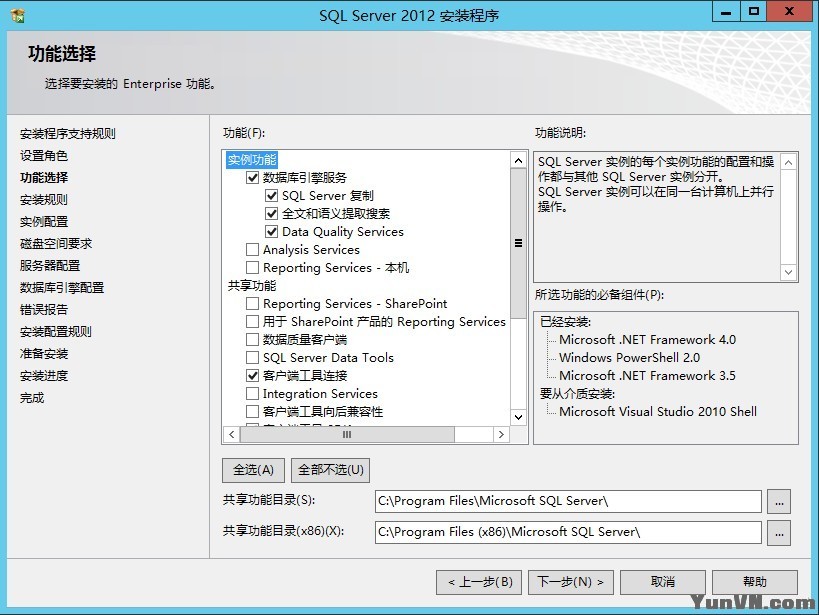This screenshot has width=819, height=615.
Task: Select 安装程序支持规则 step
Action: click(68, 134)
